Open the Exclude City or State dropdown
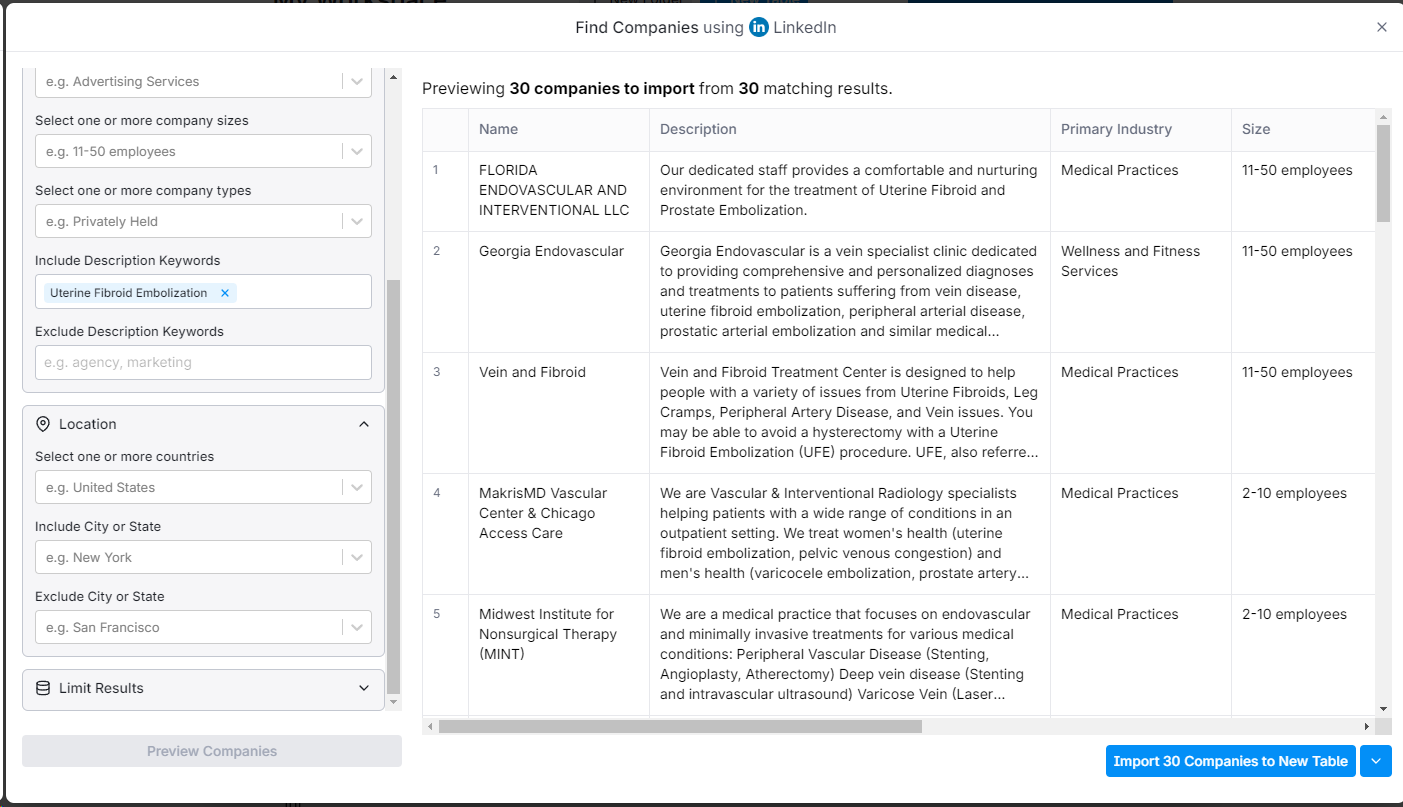The width and height of the screenshot is (1403, 807). [x=356, y=628]
